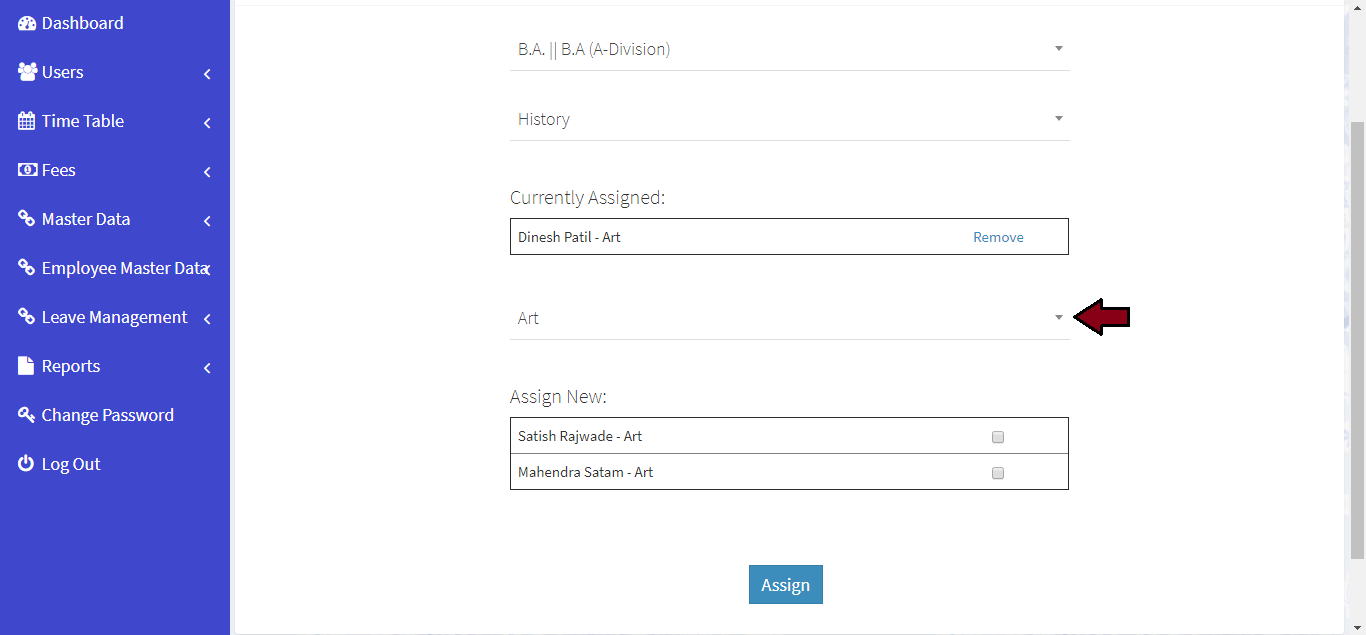Click the Users group icon
The height and width of the screenshot is (635, 1366).
27,72
